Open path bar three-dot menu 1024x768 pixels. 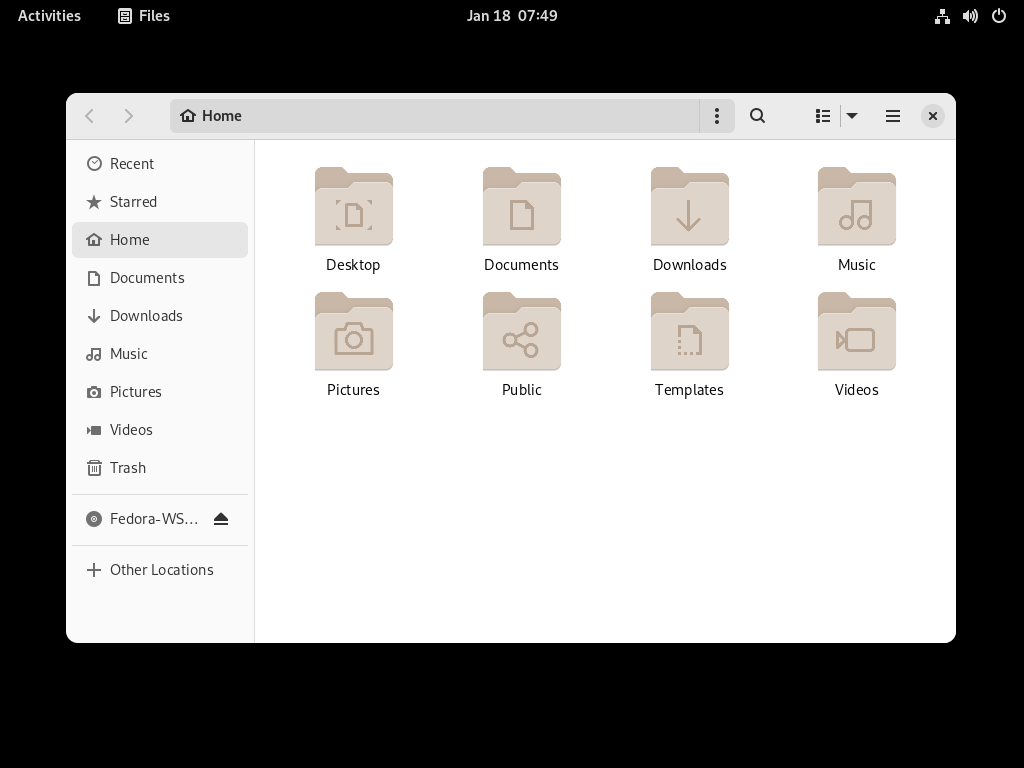pos(717,116)
